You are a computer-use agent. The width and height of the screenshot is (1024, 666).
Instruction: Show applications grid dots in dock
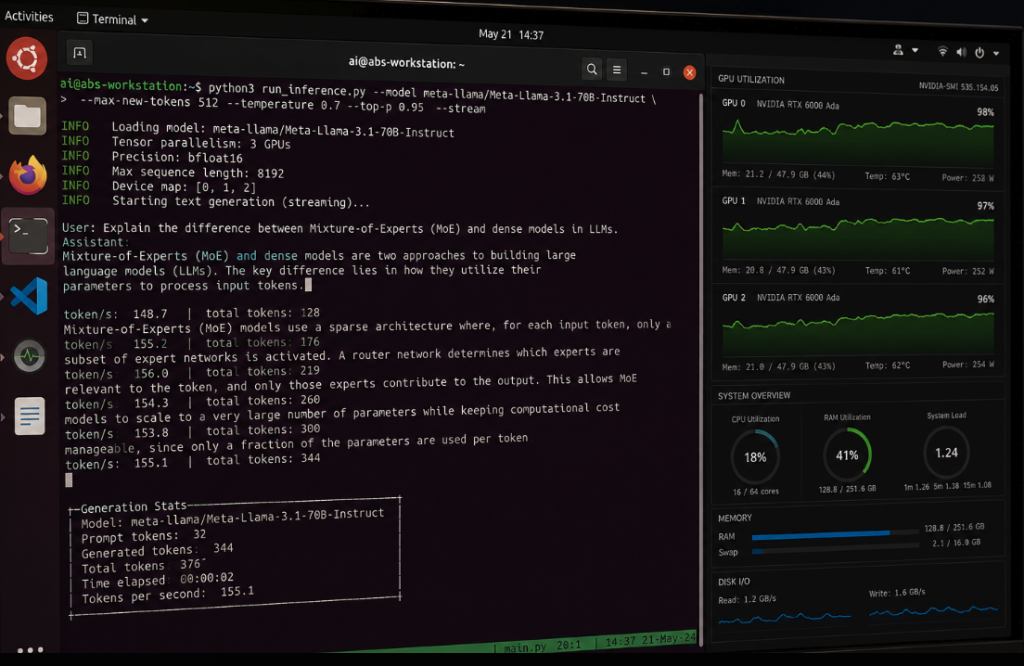(x=30, y=650)
